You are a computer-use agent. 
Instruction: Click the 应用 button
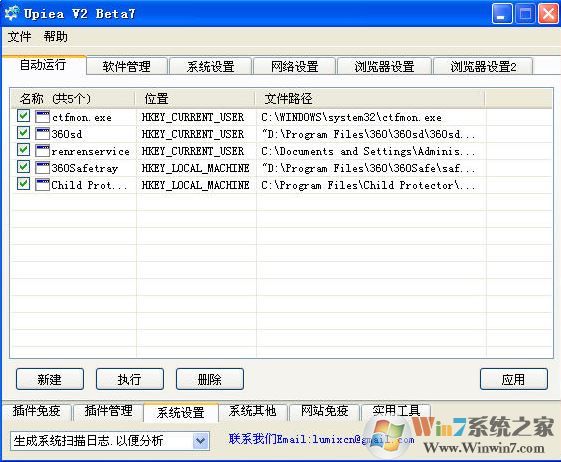[x=513, y=379]
